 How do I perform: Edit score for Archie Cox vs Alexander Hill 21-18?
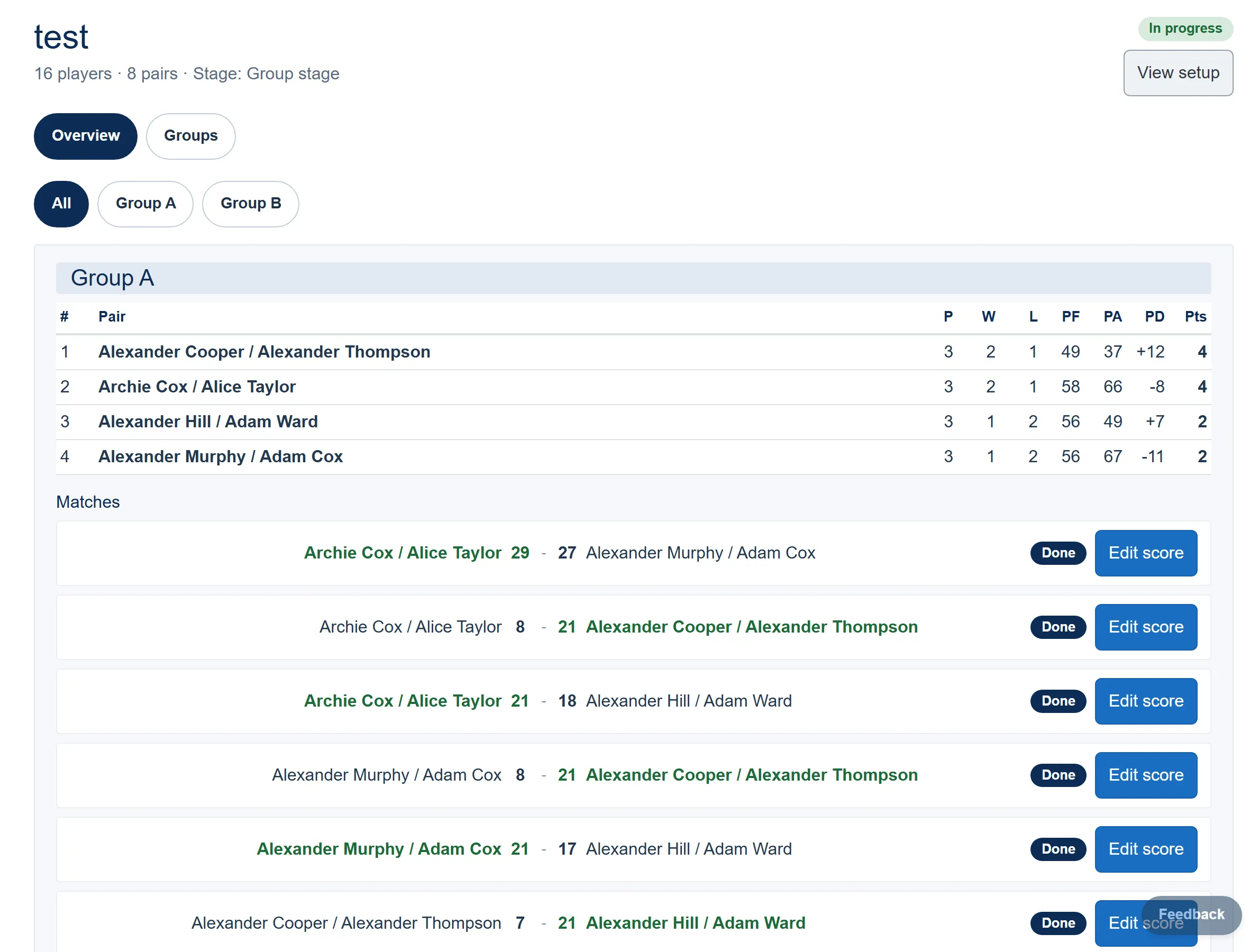pyautogui.click(x=1146, y=700)
